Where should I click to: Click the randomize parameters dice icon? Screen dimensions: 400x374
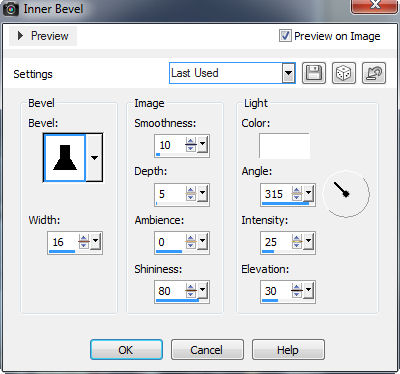click(344, 73)
